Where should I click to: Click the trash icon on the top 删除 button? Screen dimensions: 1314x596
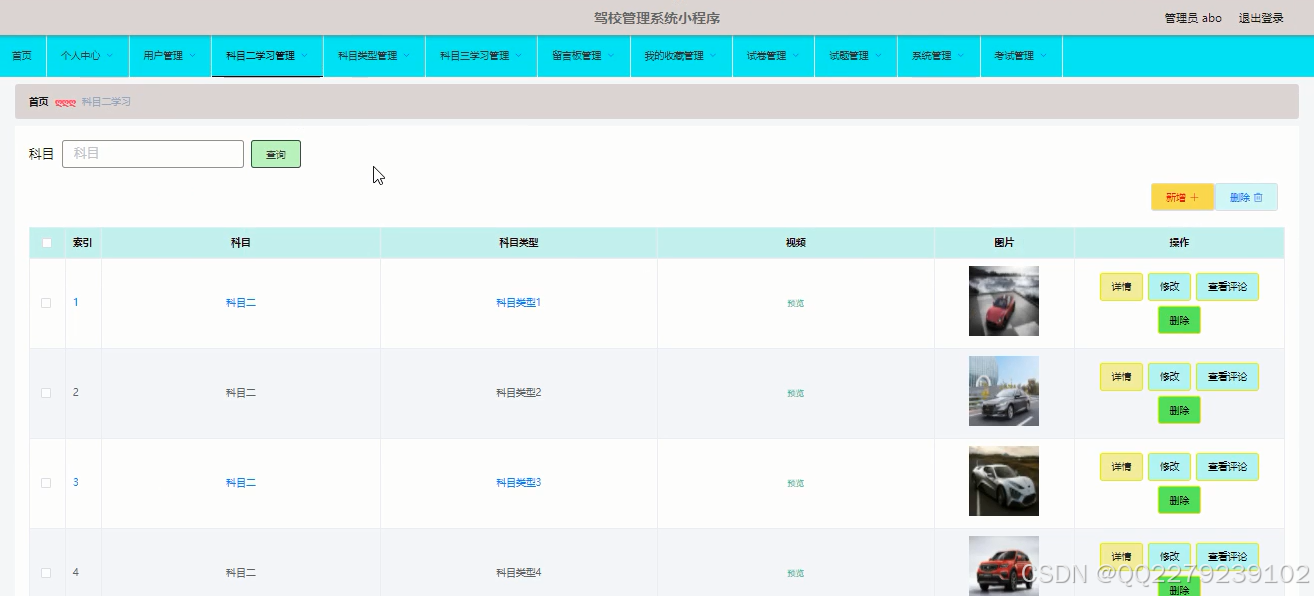coord(1260,197)
